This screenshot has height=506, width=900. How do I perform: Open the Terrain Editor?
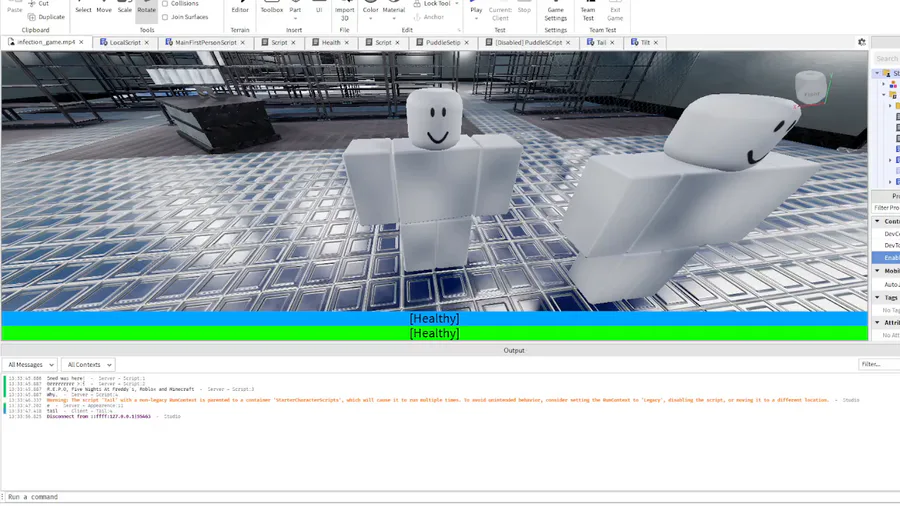(x=240, y=8)
